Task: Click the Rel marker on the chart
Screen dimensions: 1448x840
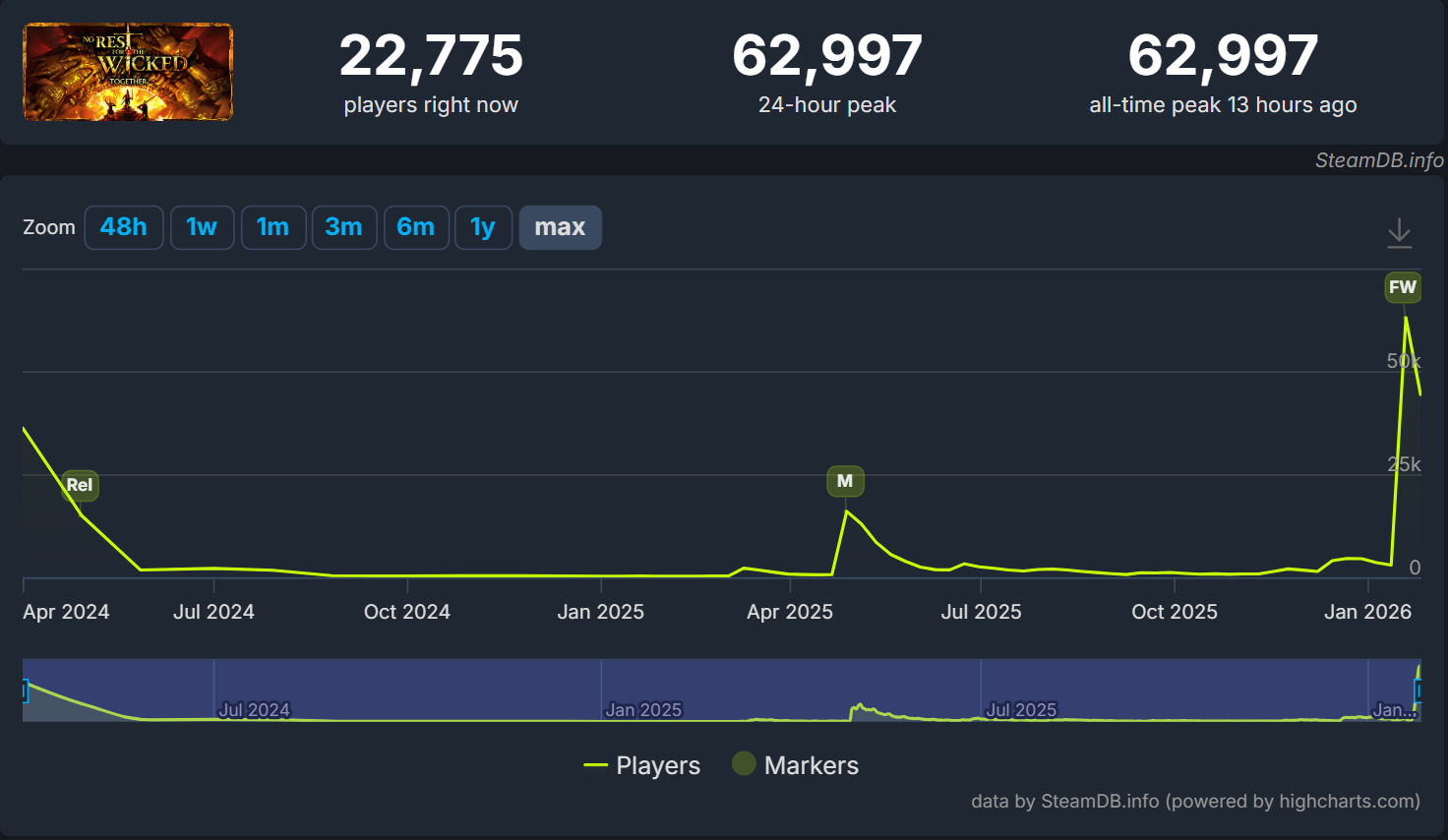Action: click(x=80, y=484)
